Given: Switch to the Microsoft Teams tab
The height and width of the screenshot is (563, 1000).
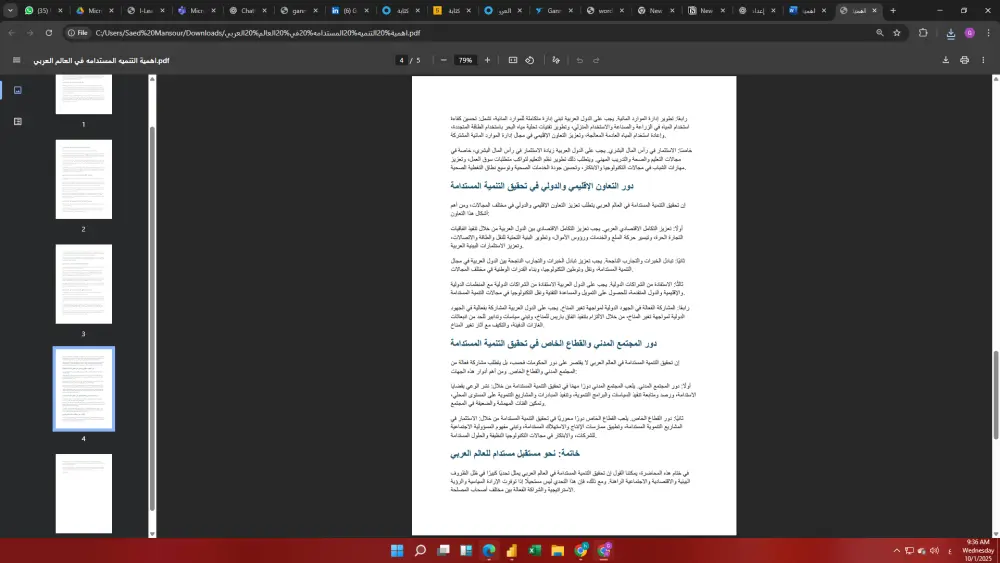Looking at the screenshot, I should tap(195, 10).
